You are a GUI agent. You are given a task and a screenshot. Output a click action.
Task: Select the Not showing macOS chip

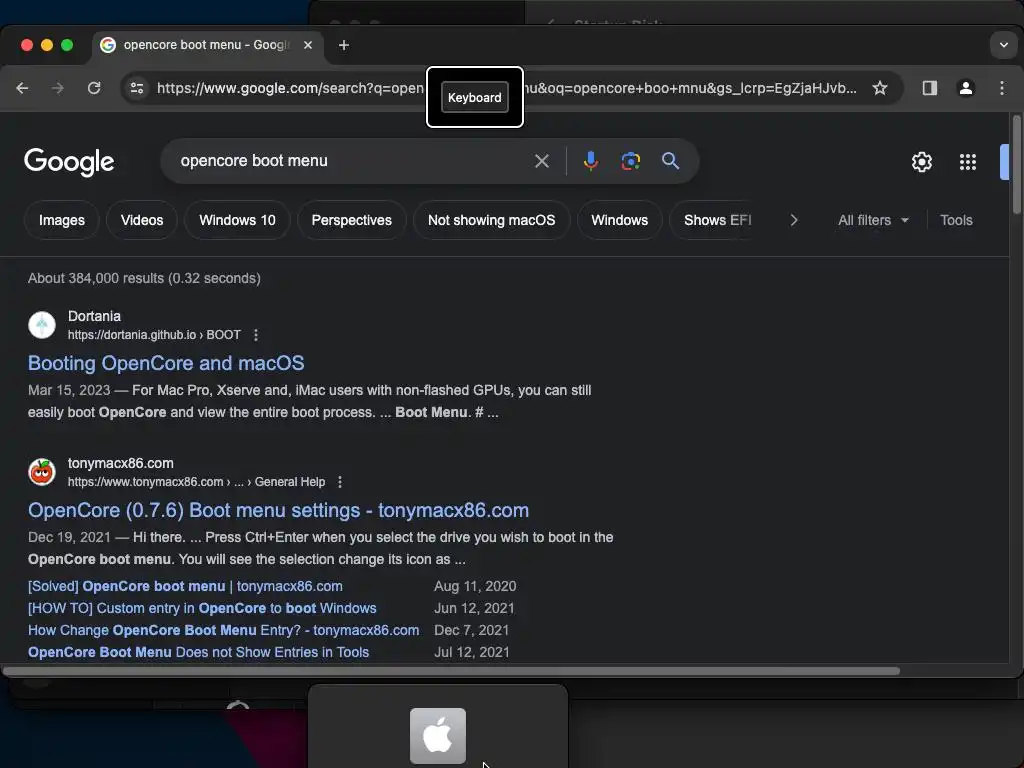(491, 220)
